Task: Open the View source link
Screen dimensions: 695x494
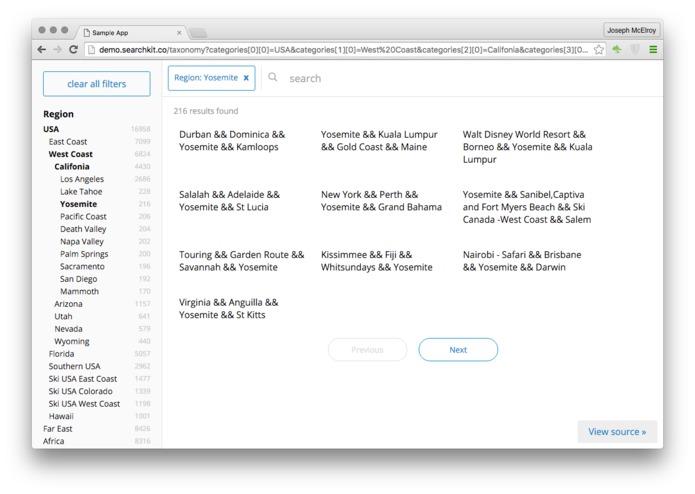Action: [617, 432]
